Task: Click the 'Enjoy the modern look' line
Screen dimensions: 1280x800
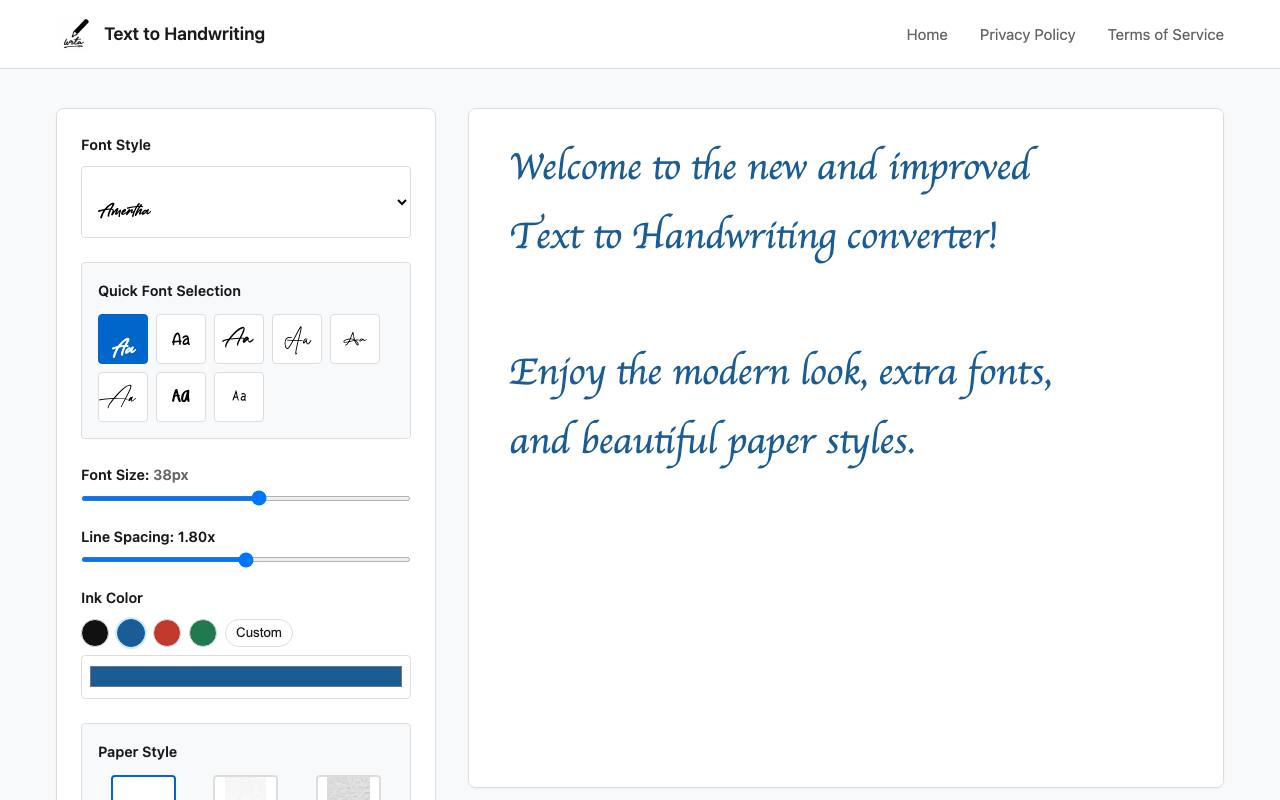Action: [x=781, y=374]
